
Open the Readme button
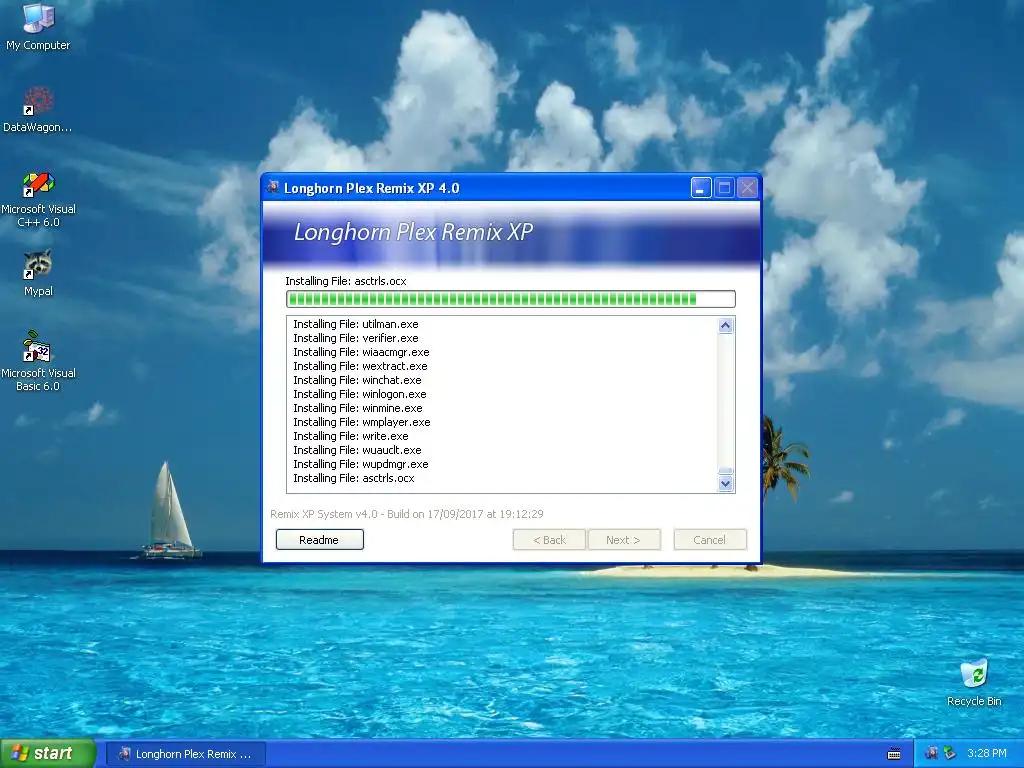(319, 540)
